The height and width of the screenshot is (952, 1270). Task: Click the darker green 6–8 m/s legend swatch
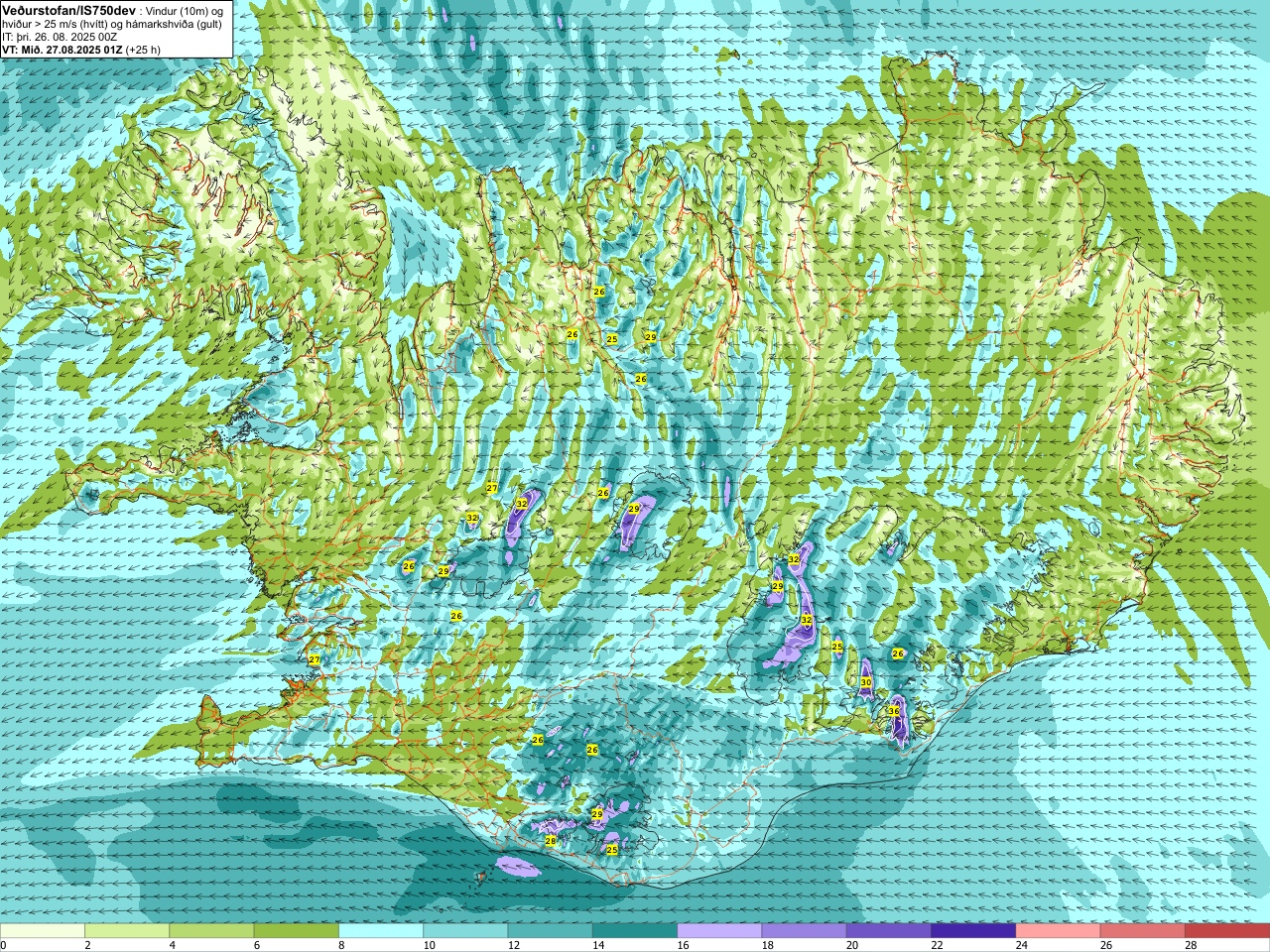pyautogui.click(x=297, y=930)
